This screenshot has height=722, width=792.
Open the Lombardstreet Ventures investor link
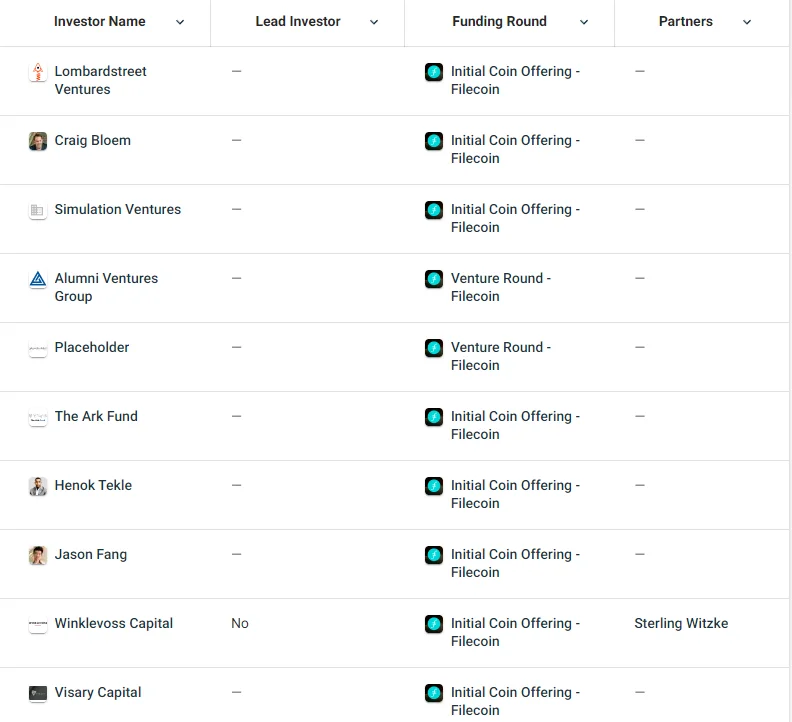click(x=101, y=80)
